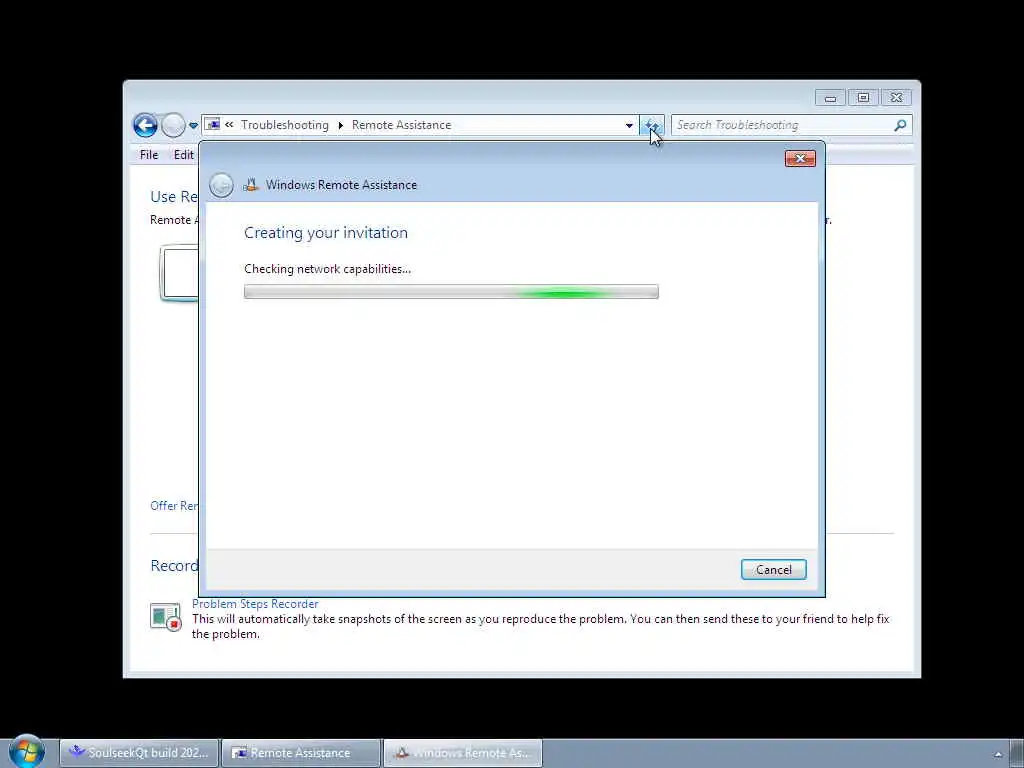Image resolution: width=1024 pixels, height=768 pixels.
Task: Refresh the Remote Assistance page
Action: coord(652,125)
